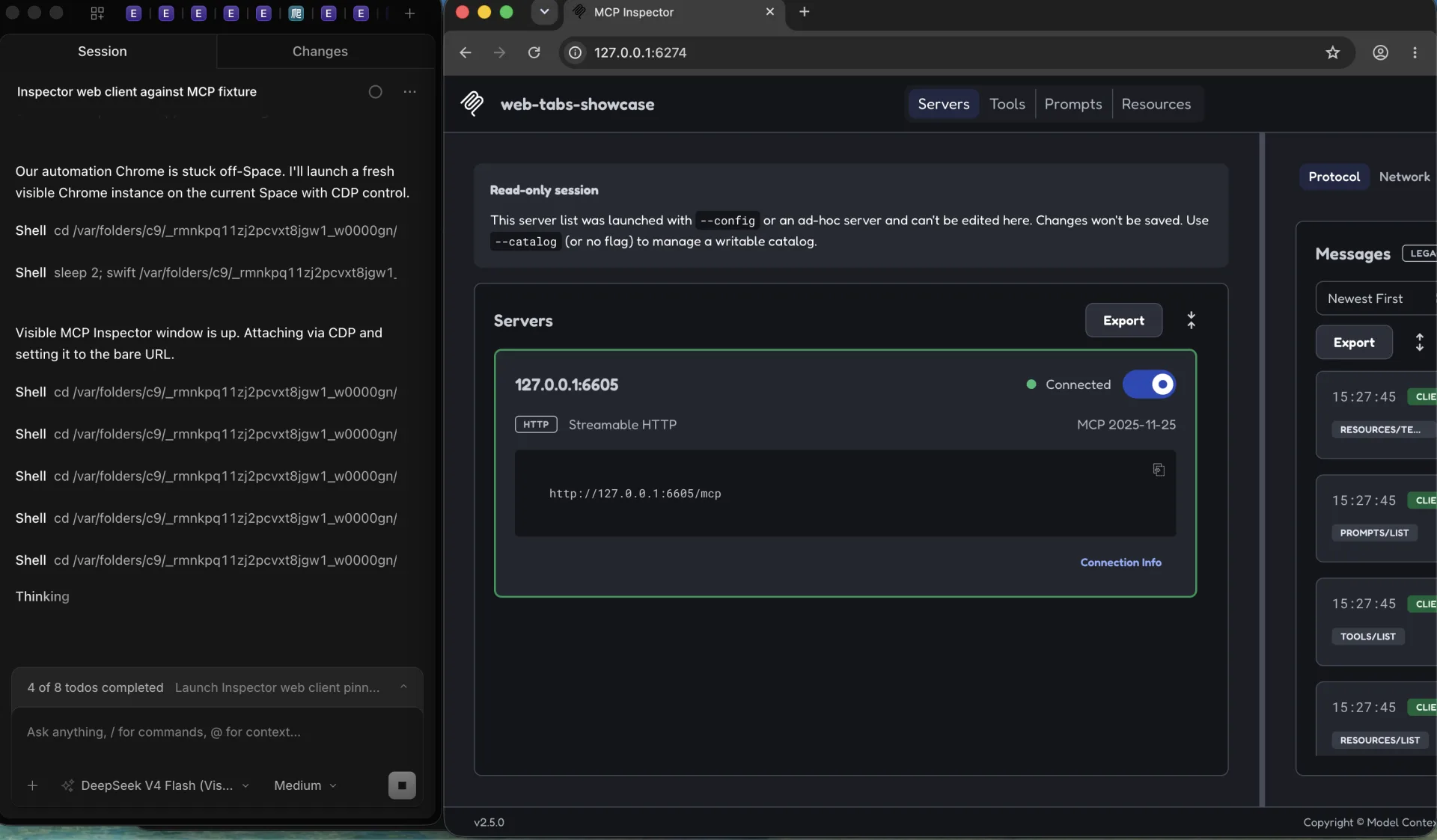Click the Chrome address bar URL
Viewport: 1437px width, 840px height.
(640, 52)
